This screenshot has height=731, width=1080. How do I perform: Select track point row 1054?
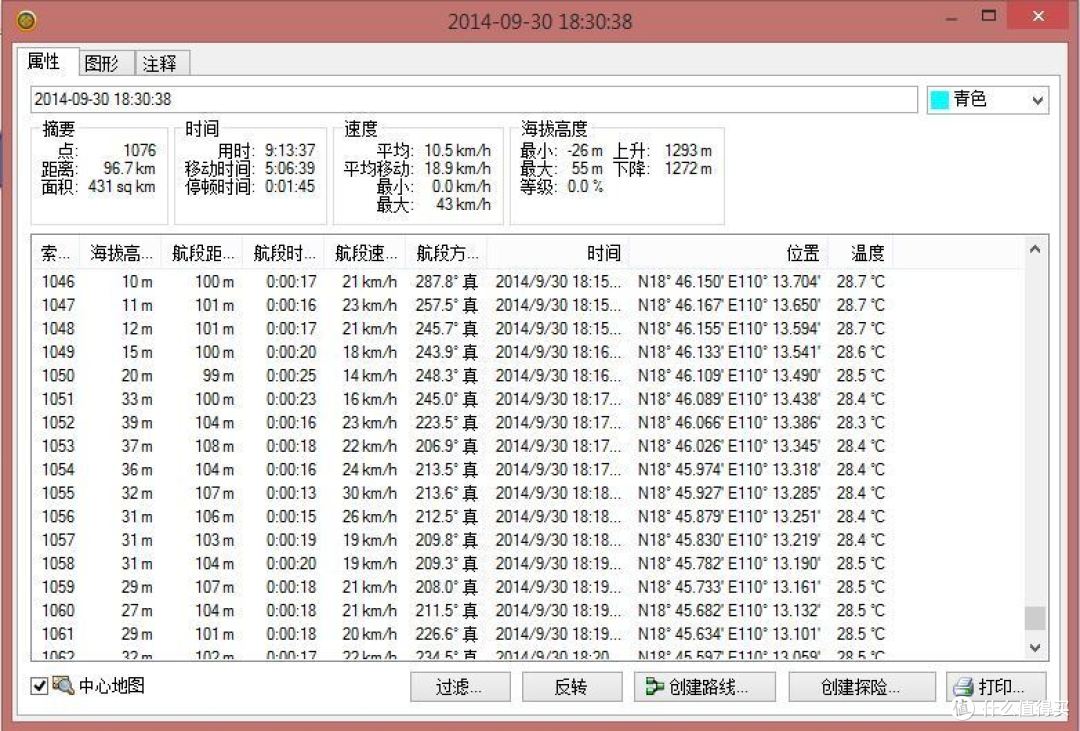click(463, 469)
